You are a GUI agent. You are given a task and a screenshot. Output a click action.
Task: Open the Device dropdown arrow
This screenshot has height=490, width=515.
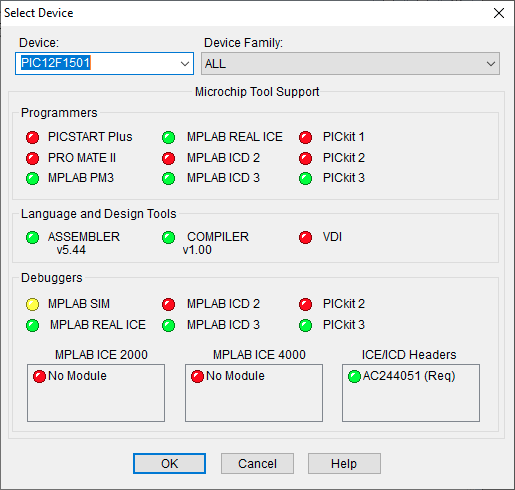tap(185, 64)
